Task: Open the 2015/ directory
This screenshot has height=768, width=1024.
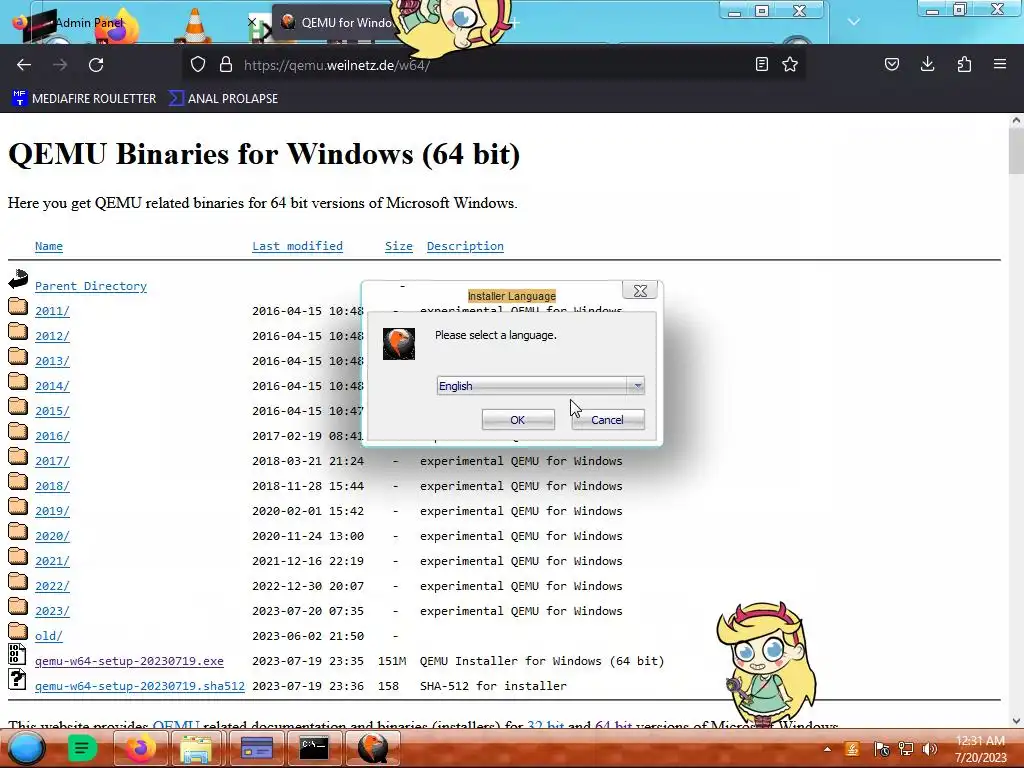Action: tap(52, 411)
